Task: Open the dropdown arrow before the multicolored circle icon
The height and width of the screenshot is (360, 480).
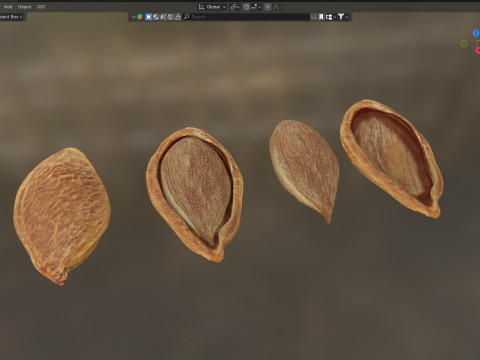Action: point(133,17)
